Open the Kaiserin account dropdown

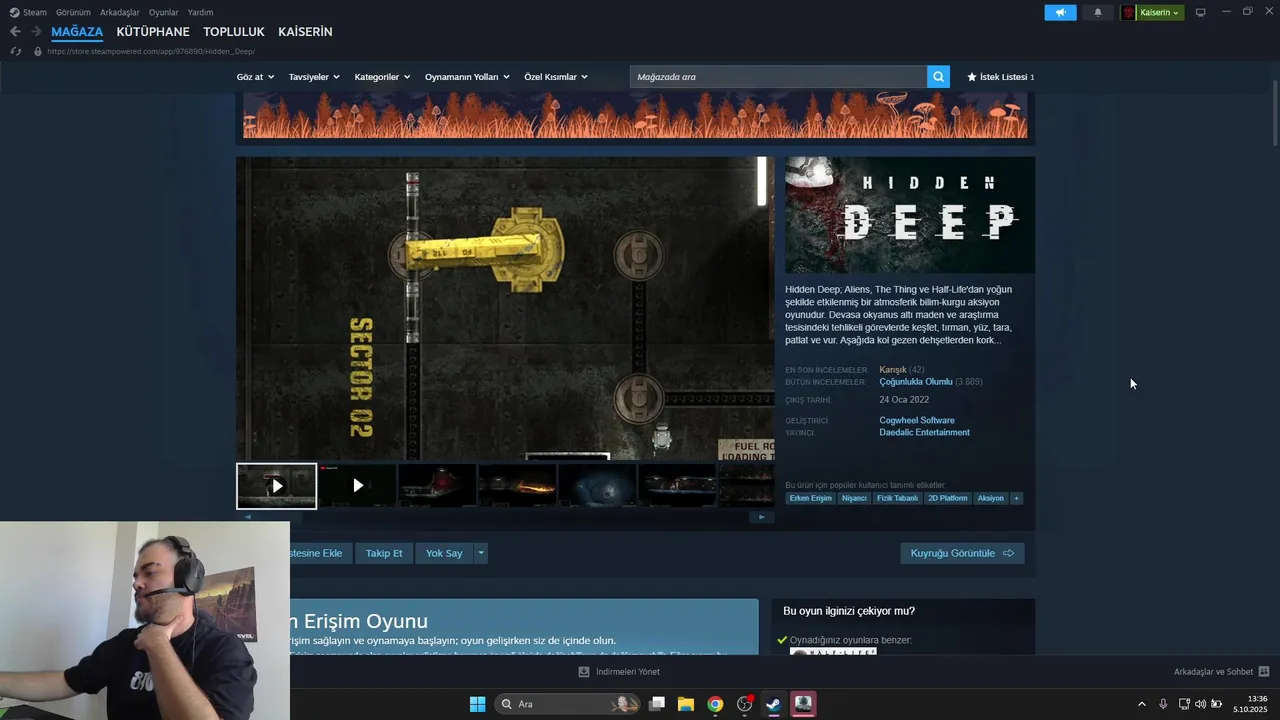[1160, 12]
